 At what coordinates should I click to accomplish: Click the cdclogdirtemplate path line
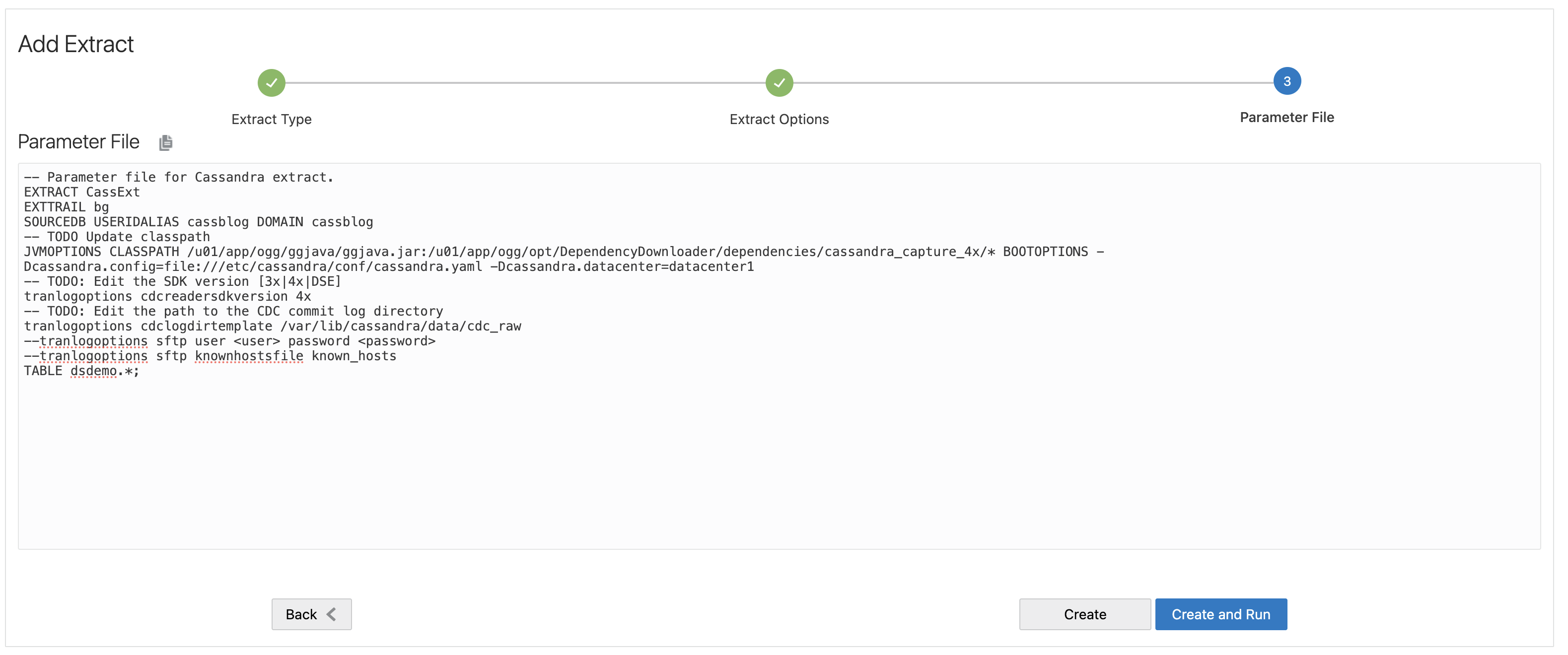(273, 327)
